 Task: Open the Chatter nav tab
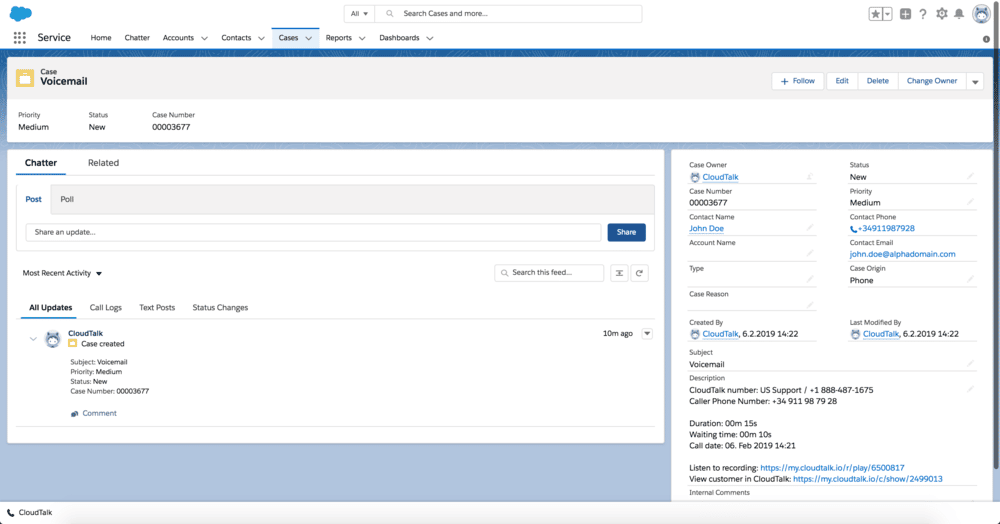pos(137,38)
